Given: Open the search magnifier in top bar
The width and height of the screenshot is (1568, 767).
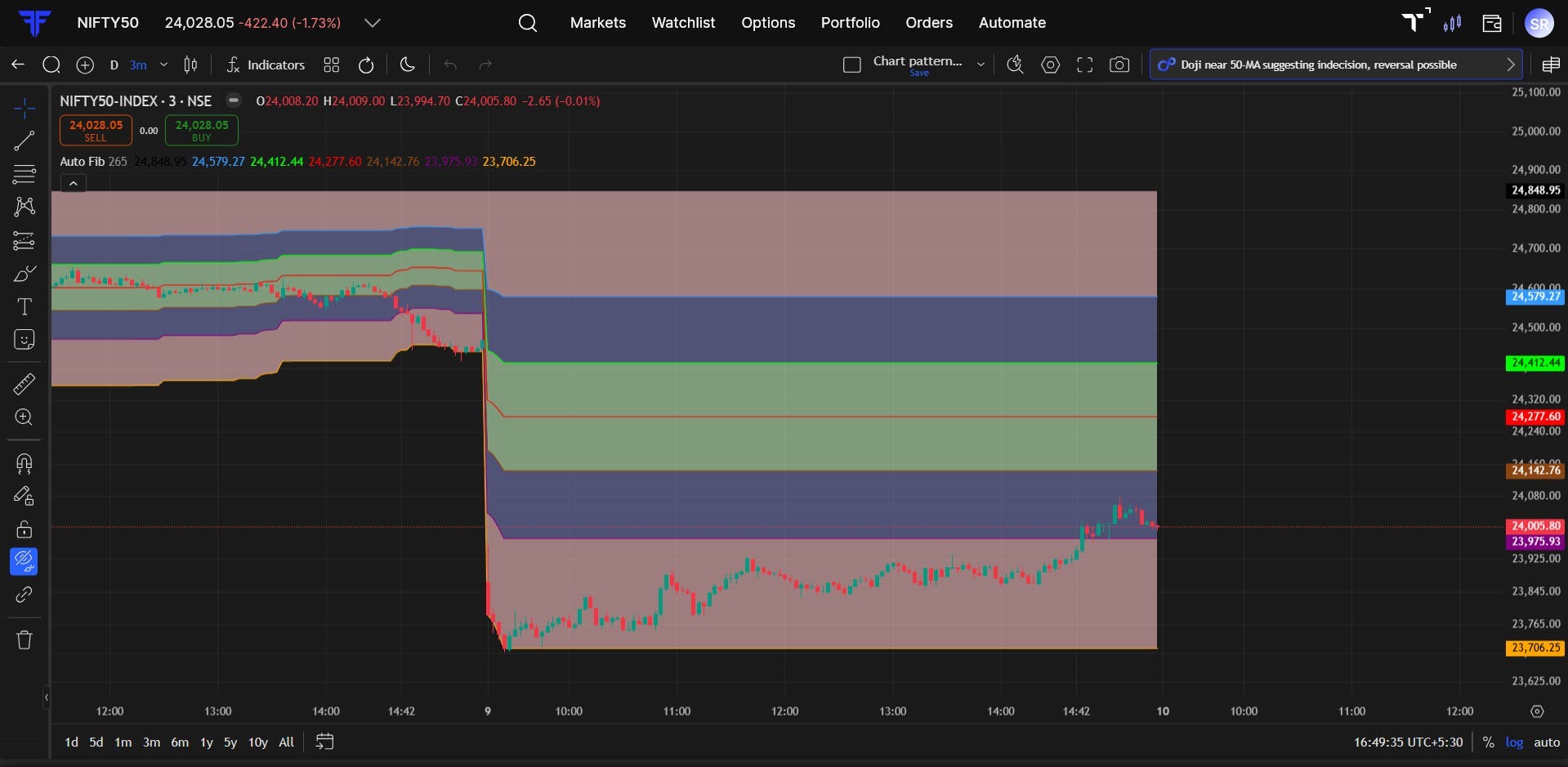Looking at the screenshot, I should coord(528,23).
